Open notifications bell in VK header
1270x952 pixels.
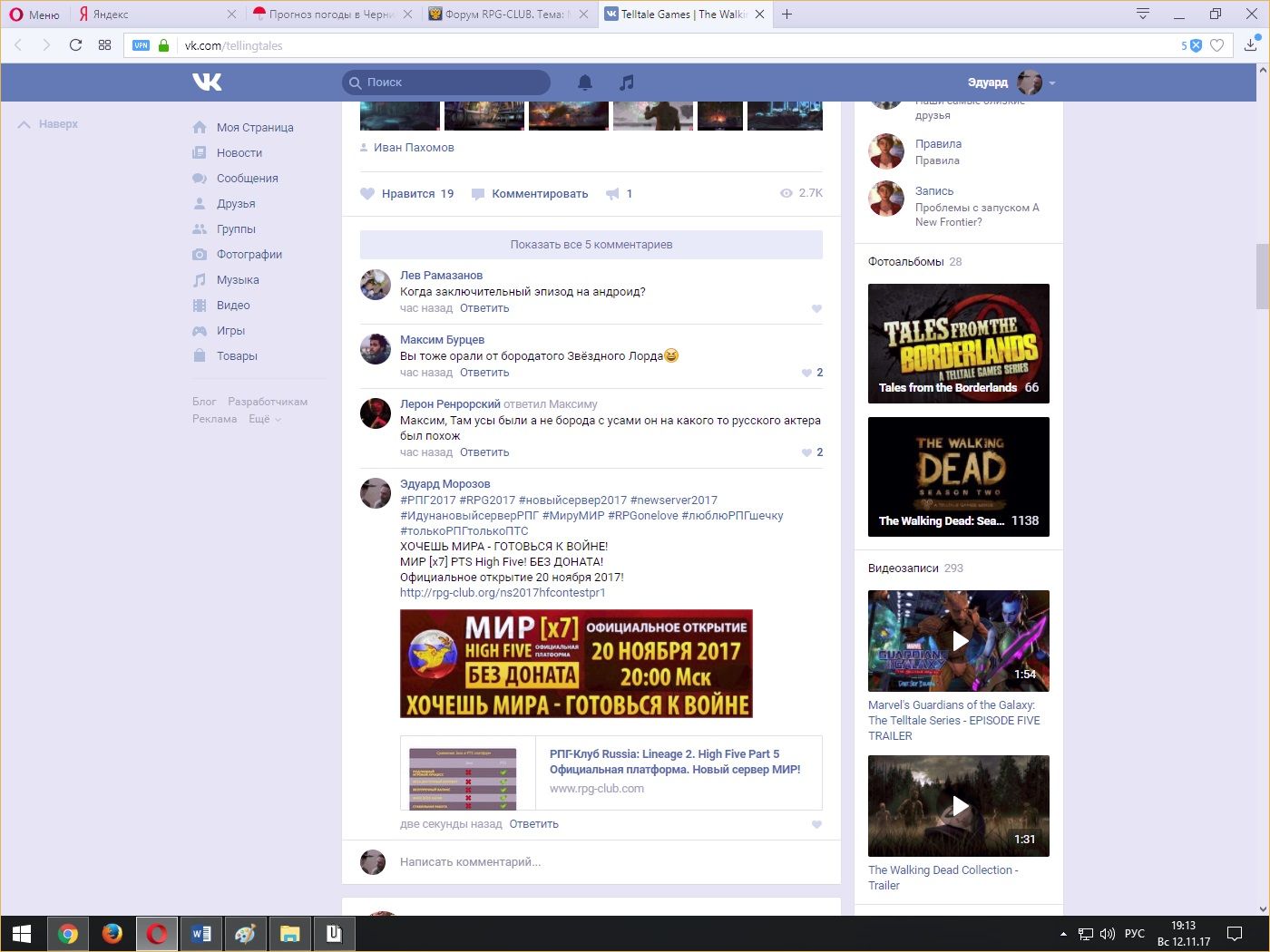tap(585, 83)
